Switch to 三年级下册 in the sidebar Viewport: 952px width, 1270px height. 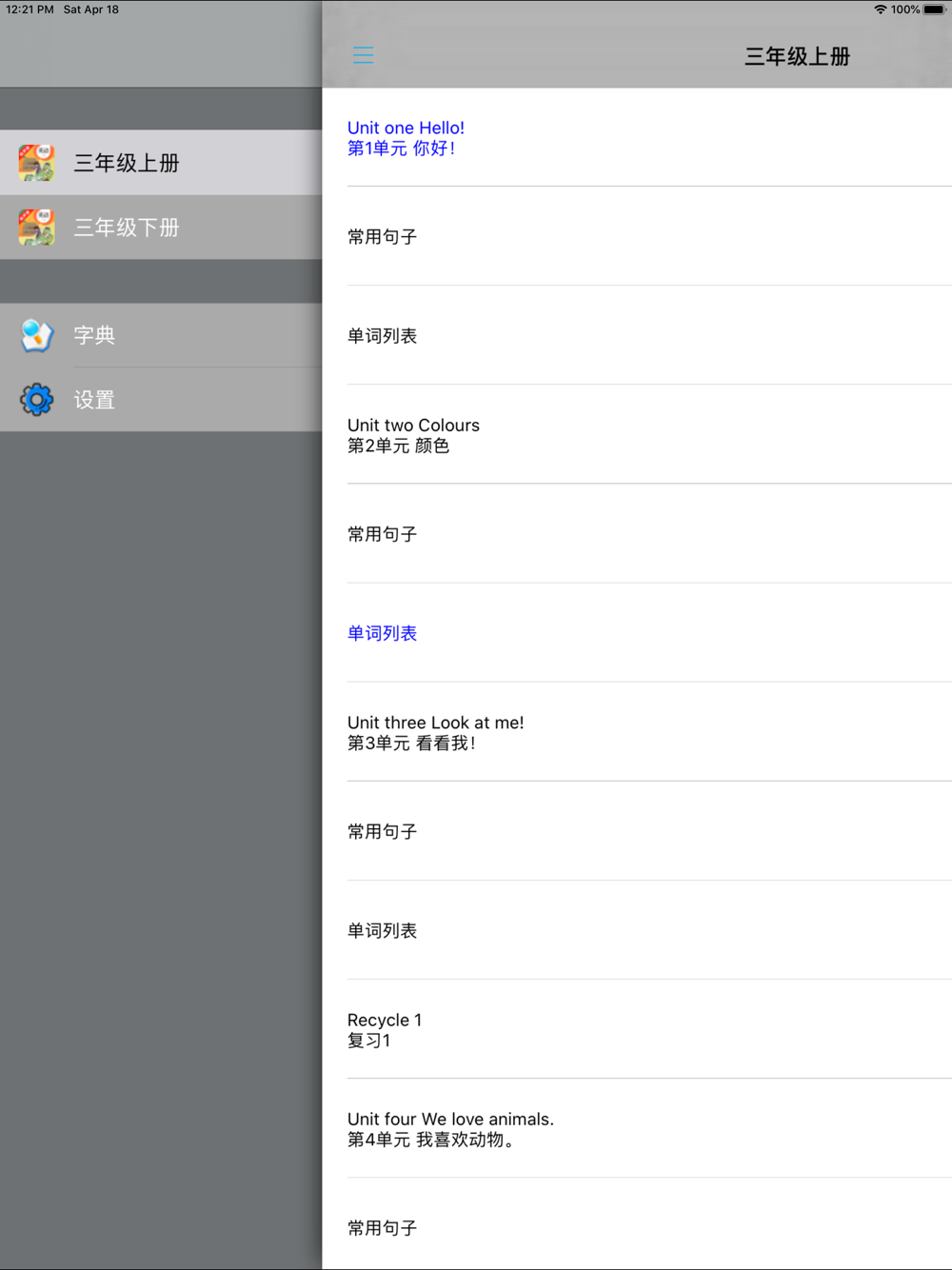point(161,228)
